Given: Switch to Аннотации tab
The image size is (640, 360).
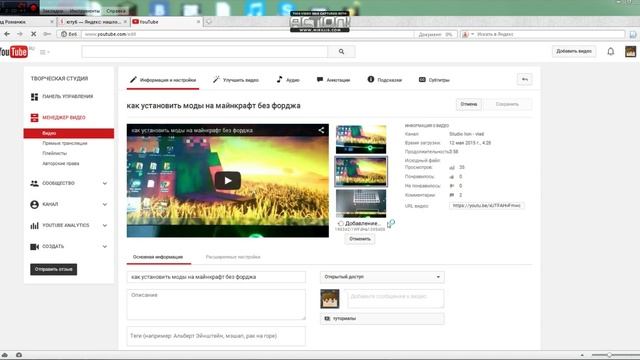Looking at the screenshot, I should tap(333, 80).
